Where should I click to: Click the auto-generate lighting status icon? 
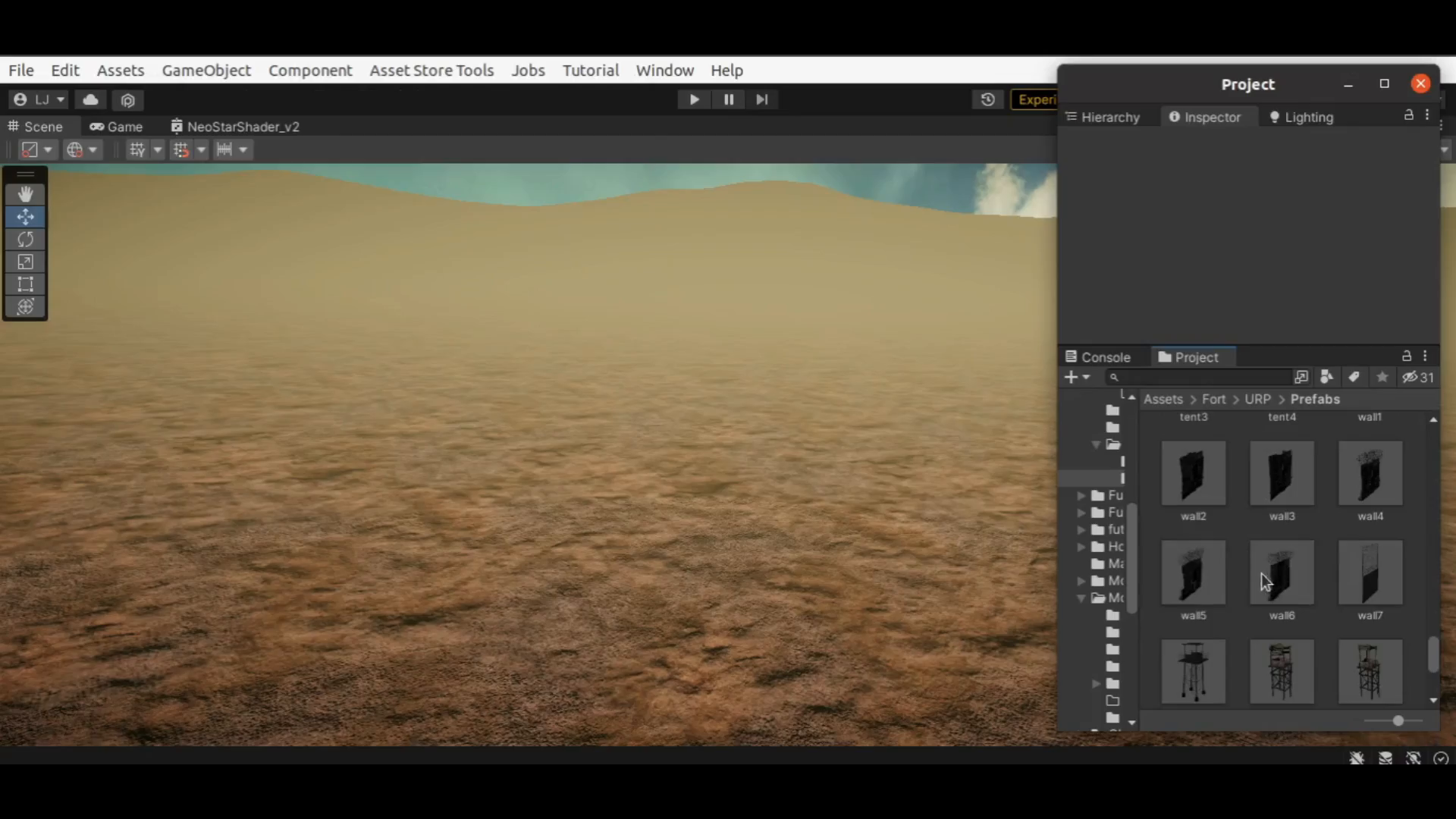click(1414, 758)
